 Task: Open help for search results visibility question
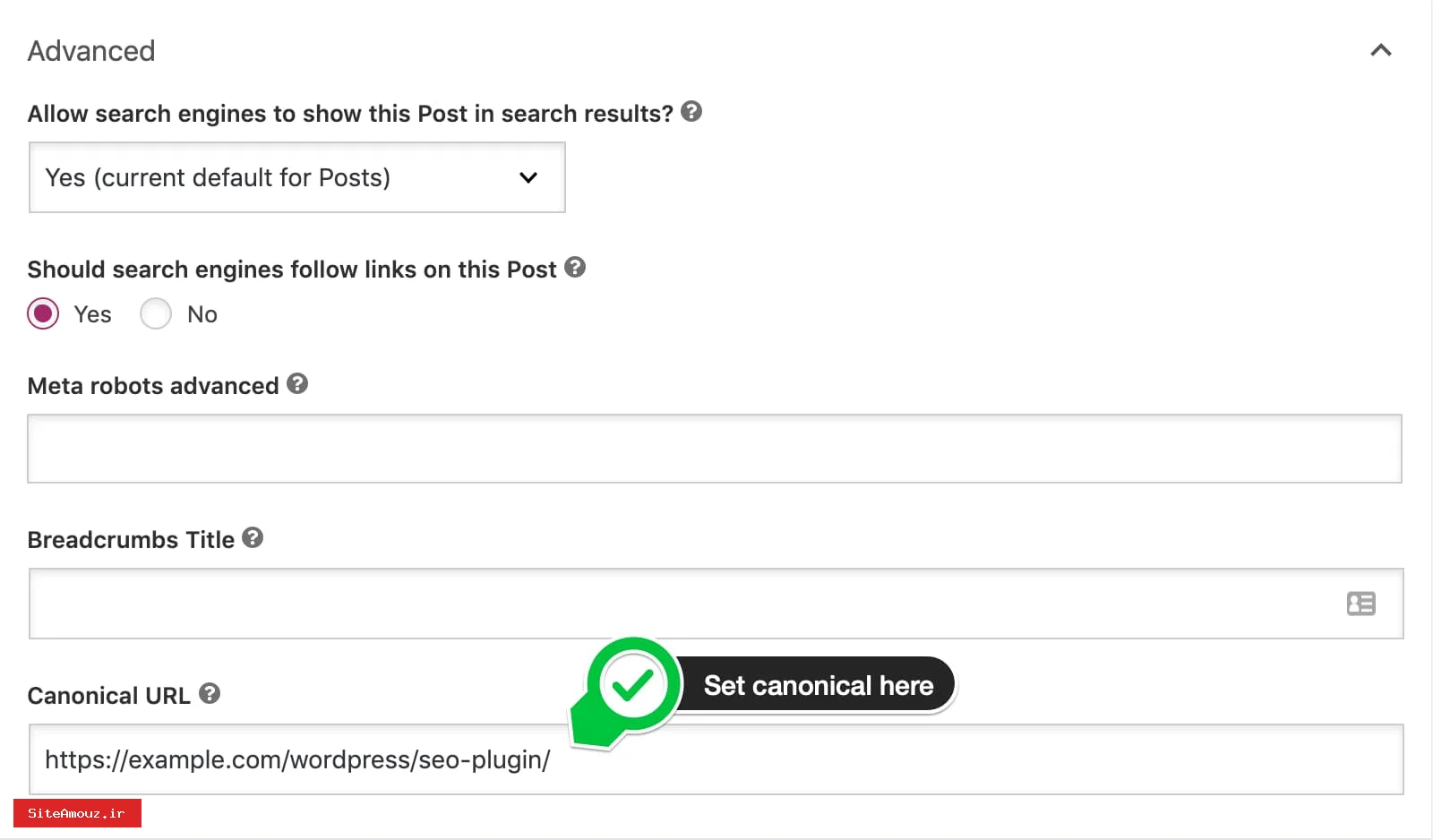[691, 112]
